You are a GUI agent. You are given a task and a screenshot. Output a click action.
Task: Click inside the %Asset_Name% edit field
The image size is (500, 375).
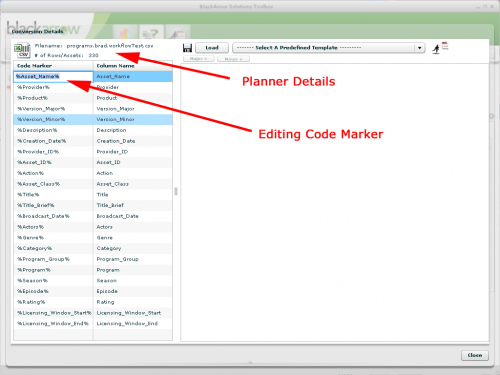[x=53, y=76]
